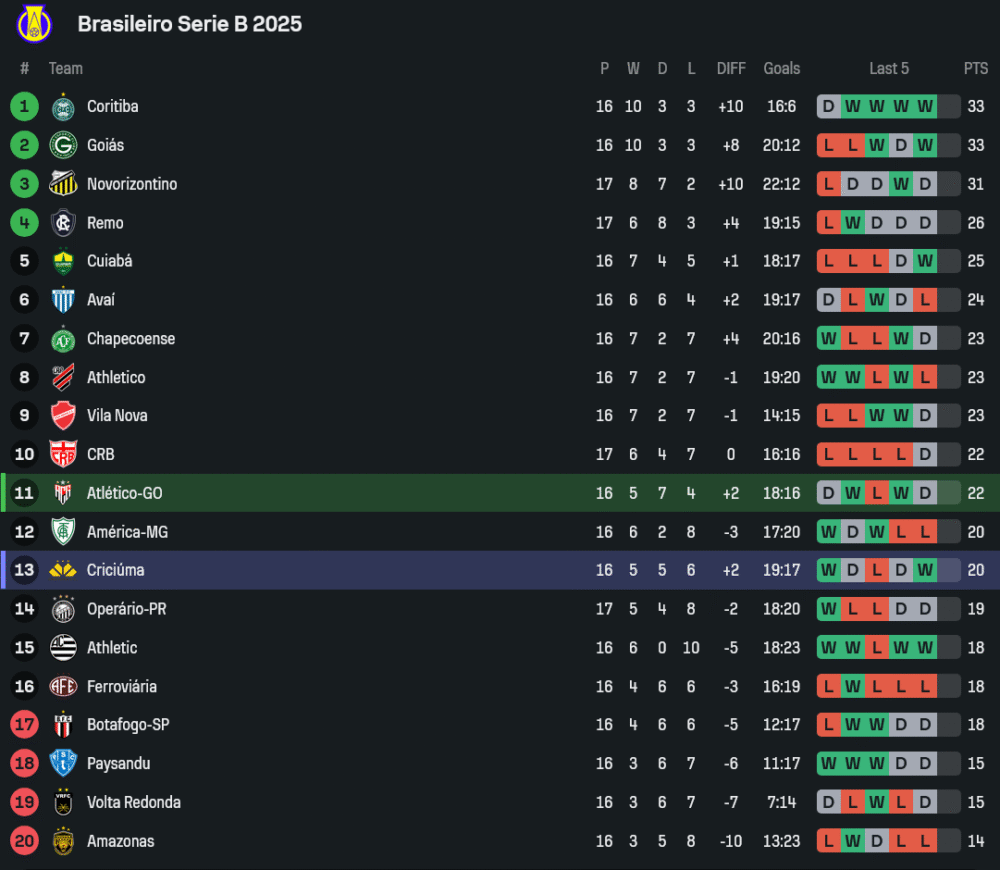Click the position 17 badge for Botafogo-SP
Viewport: 1000px width, 870px height.
pos(25,725)
